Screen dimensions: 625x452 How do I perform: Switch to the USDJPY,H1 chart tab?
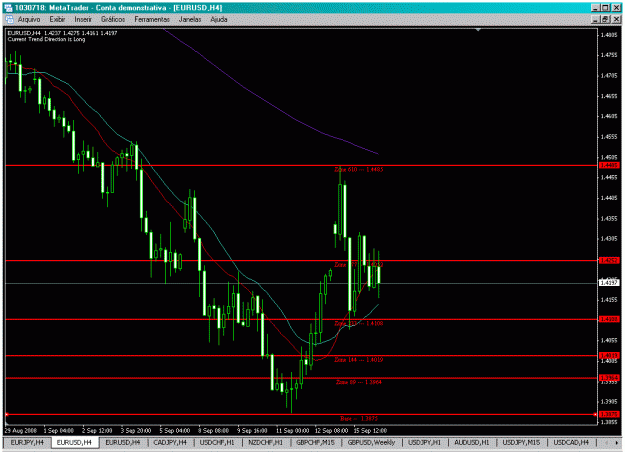point(424,442)
